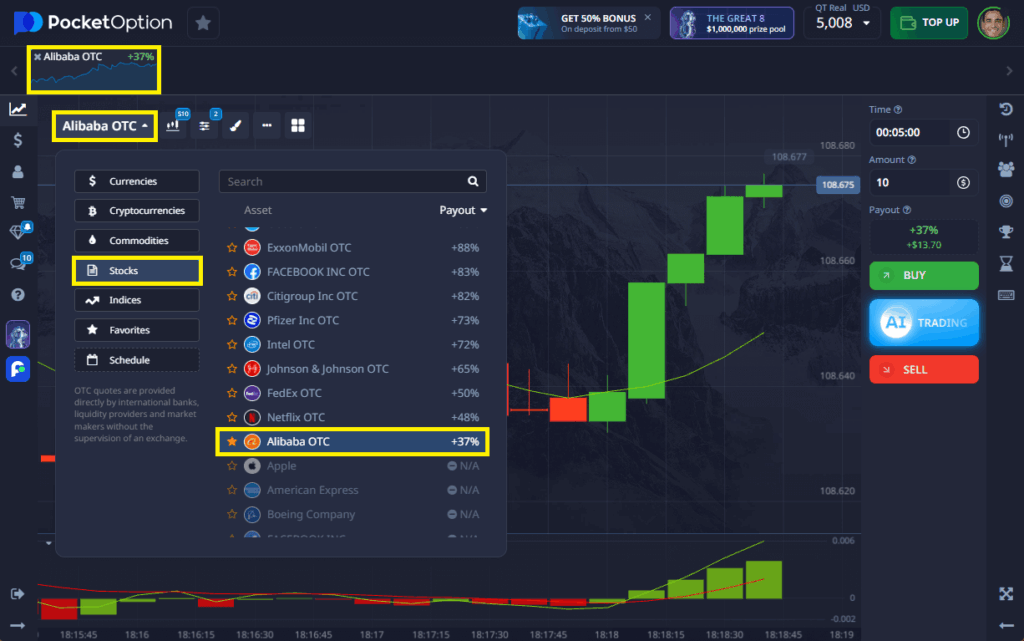The image size is (1024, 641).
Task: Open tournaments via trophy icon
Action: tap(1006, 232)
